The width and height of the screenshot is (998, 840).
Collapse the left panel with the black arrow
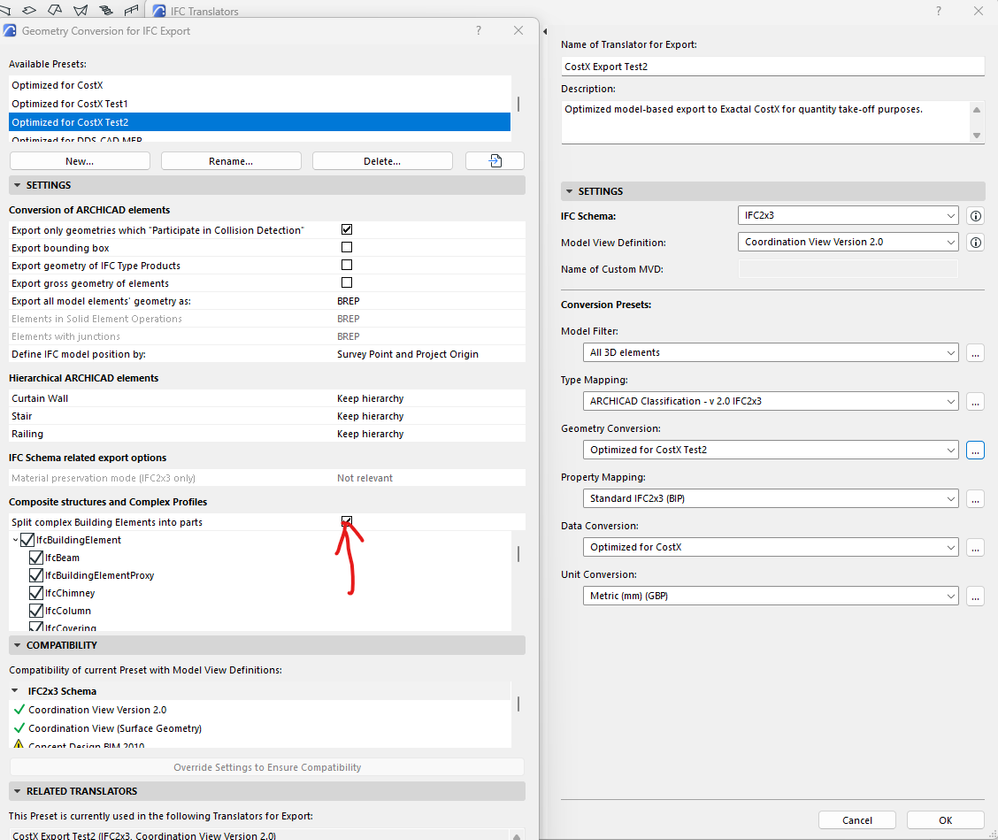pyautogui.click(x=545, y=31)
